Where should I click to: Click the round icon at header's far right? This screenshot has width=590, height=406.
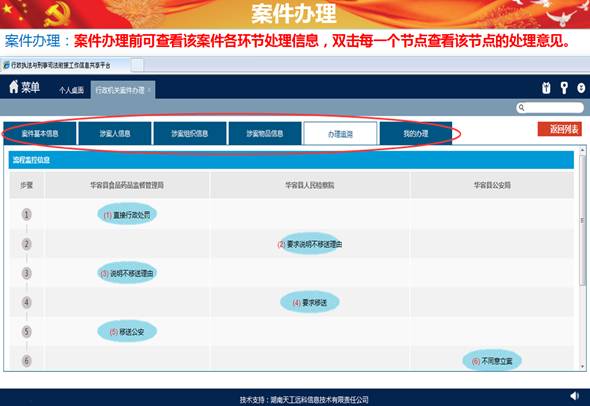[581, 88]
